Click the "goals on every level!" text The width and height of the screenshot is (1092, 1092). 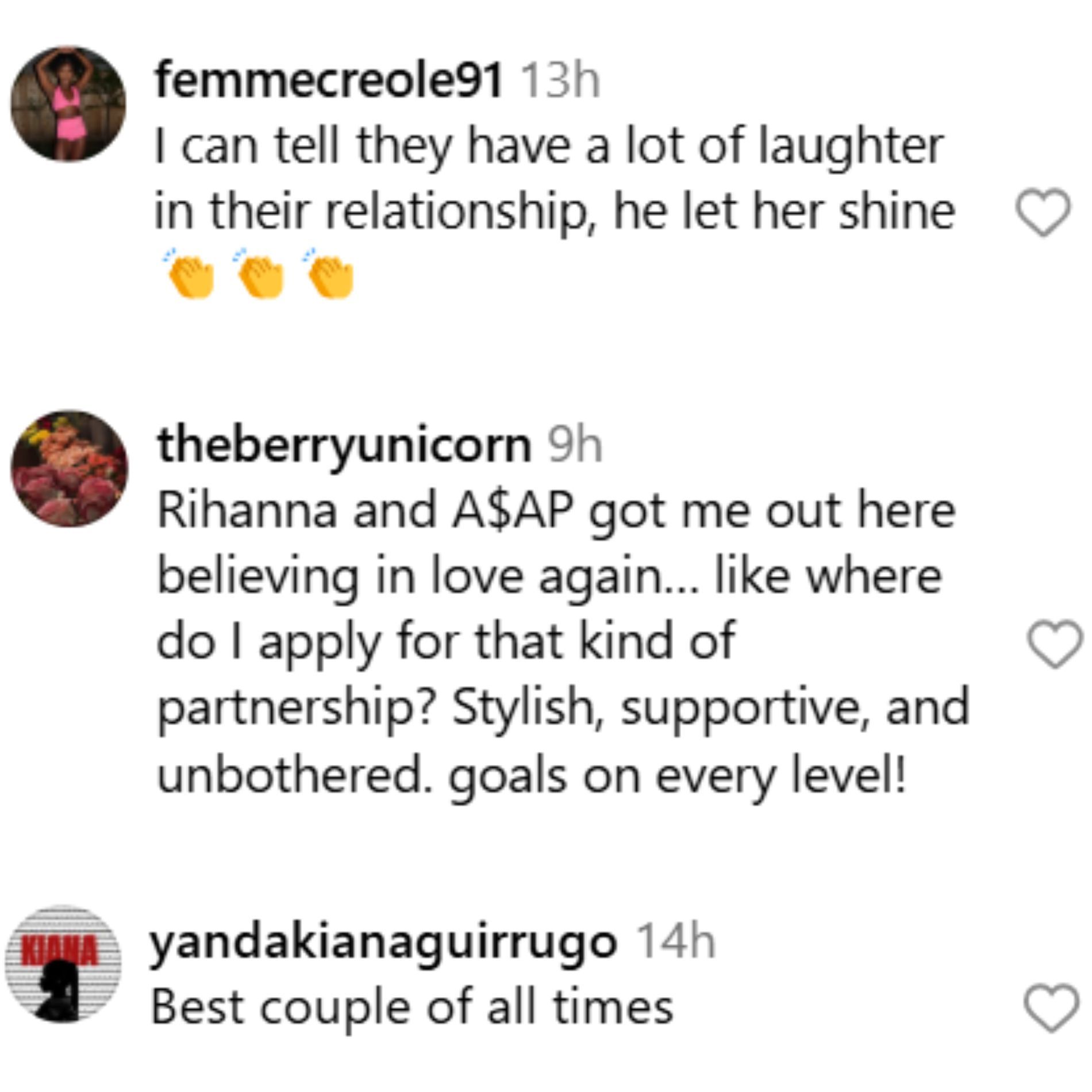click(x=677, y=776)
